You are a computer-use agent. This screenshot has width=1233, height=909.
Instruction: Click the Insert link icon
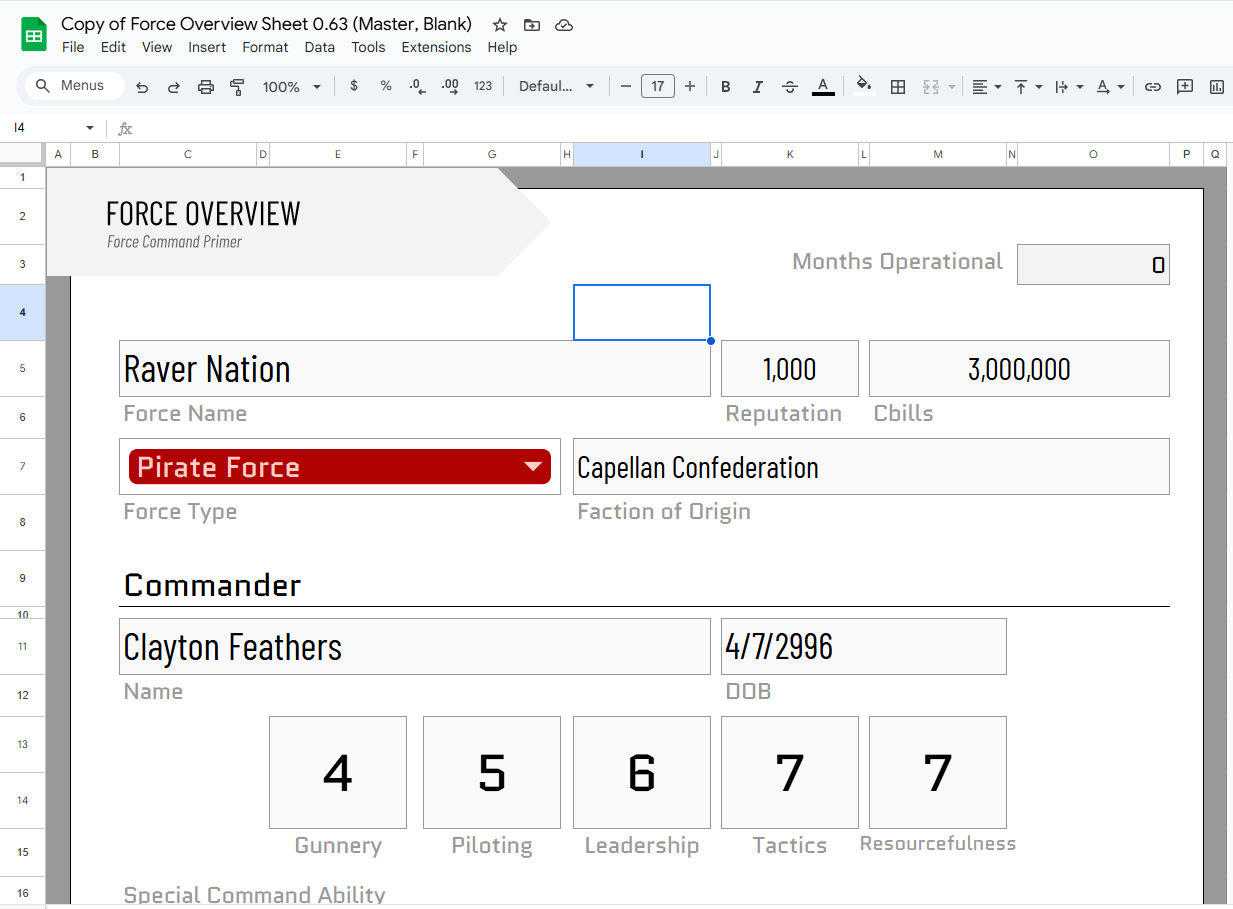point(1153,87)
